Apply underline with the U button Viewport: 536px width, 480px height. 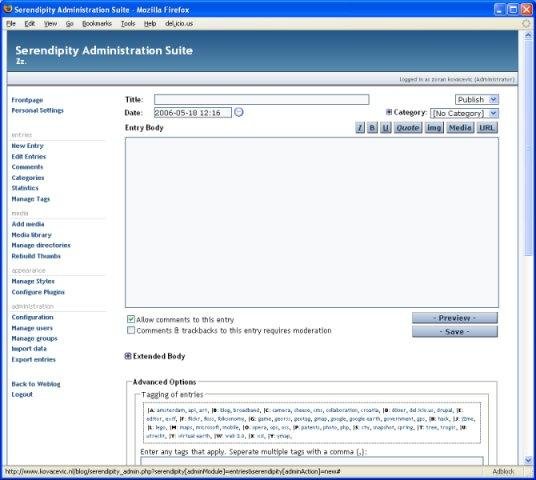(x=386, y=128)
